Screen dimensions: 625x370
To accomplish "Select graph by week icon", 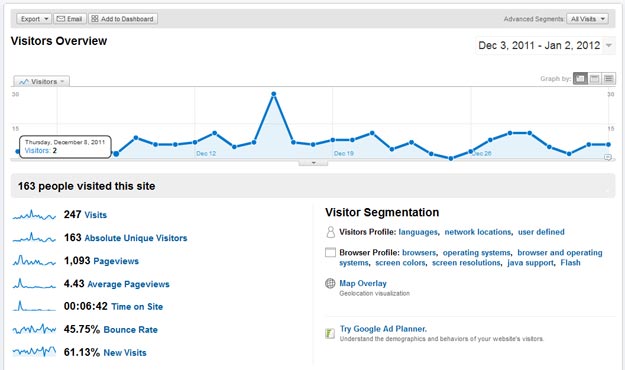I will click(x=594, y=79).
